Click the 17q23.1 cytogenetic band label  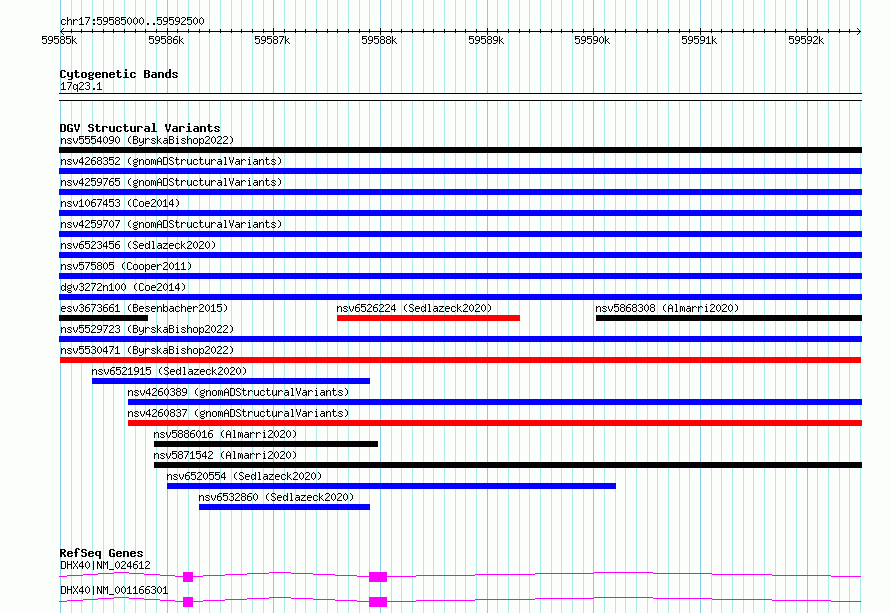click(81, 86)
